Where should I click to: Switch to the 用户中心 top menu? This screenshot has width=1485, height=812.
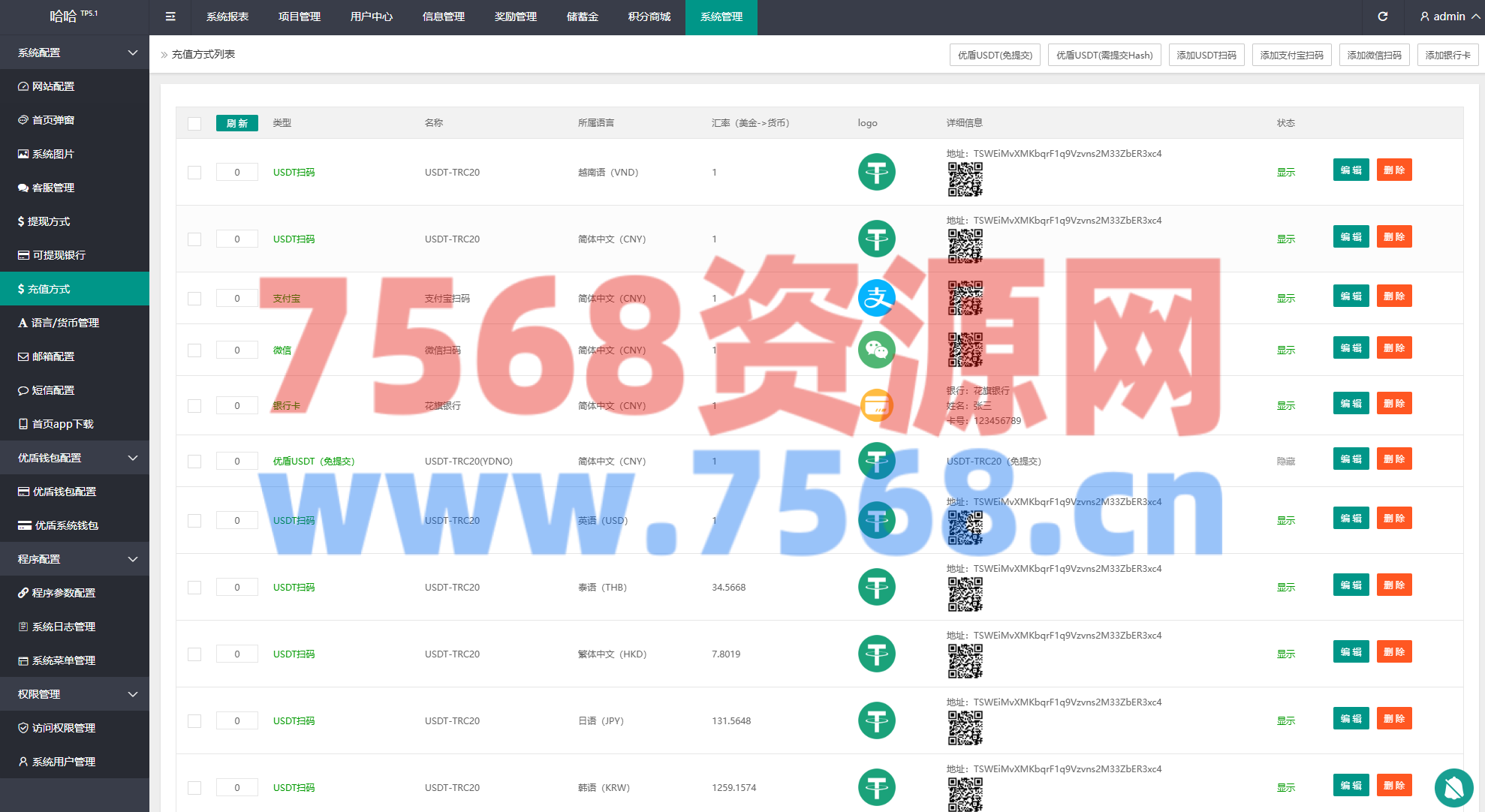[x=371, y=17]
